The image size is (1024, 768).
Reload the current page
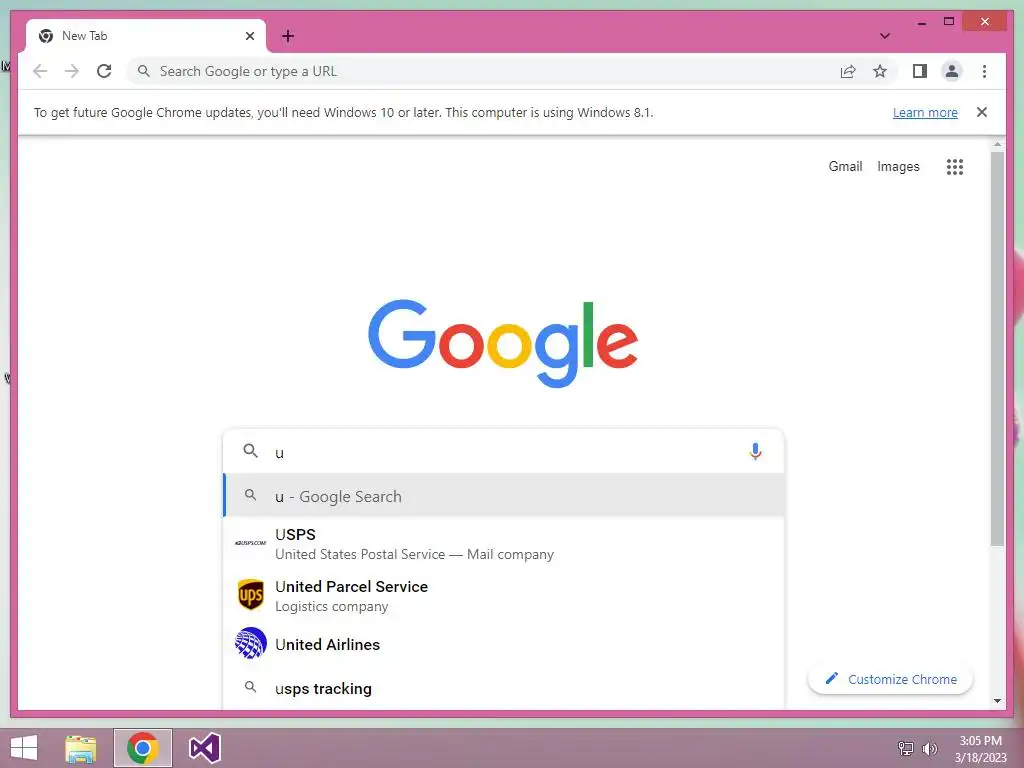coord(104,71)
